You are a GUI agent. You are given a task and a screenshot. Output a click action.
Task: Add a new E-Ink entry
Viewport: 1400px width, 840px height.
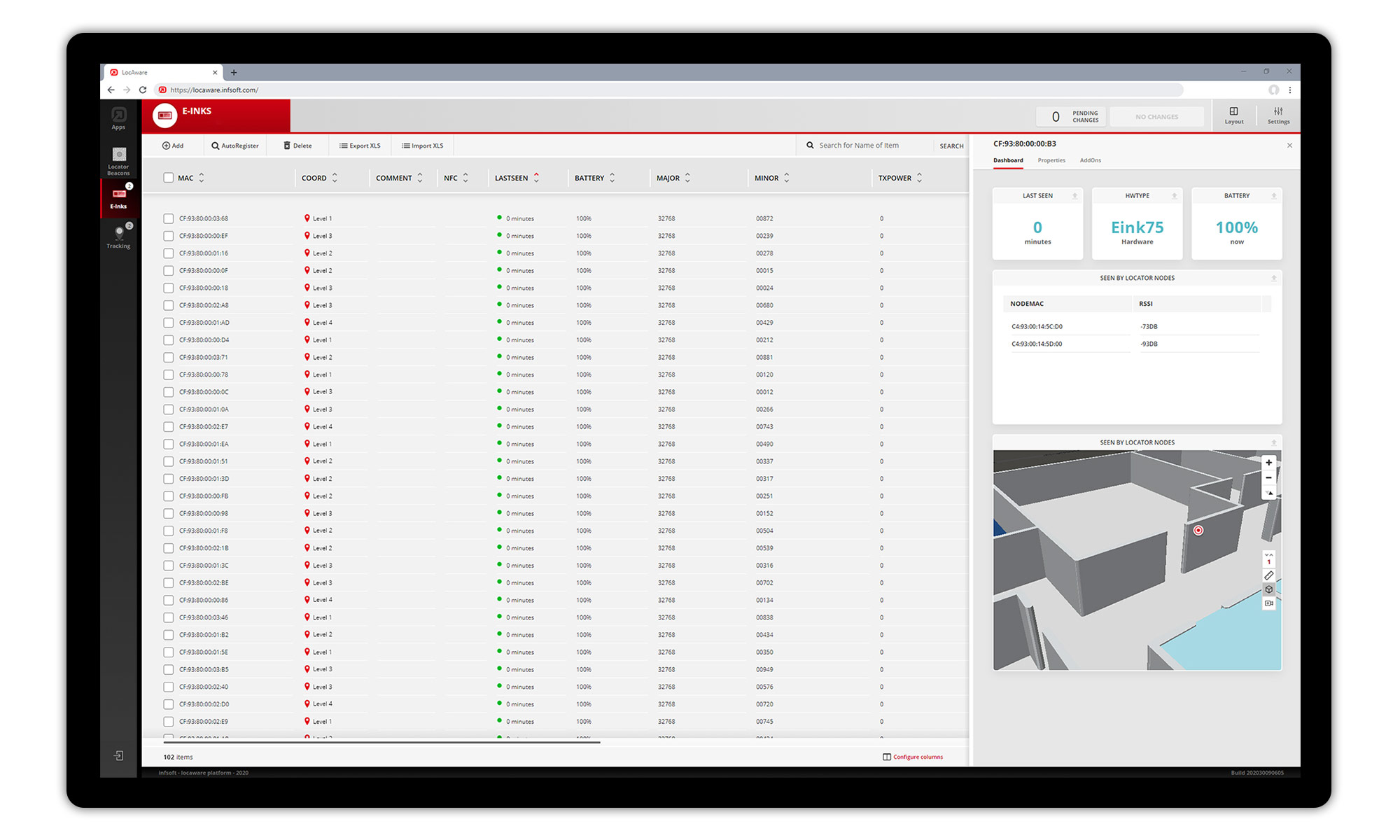(x=174, y=145)
